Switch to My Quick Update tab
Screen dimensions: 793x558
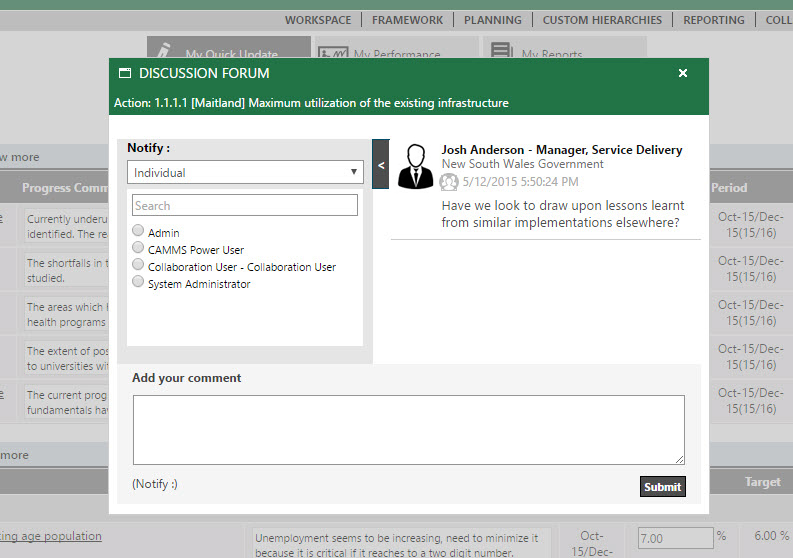click(229, 47)
